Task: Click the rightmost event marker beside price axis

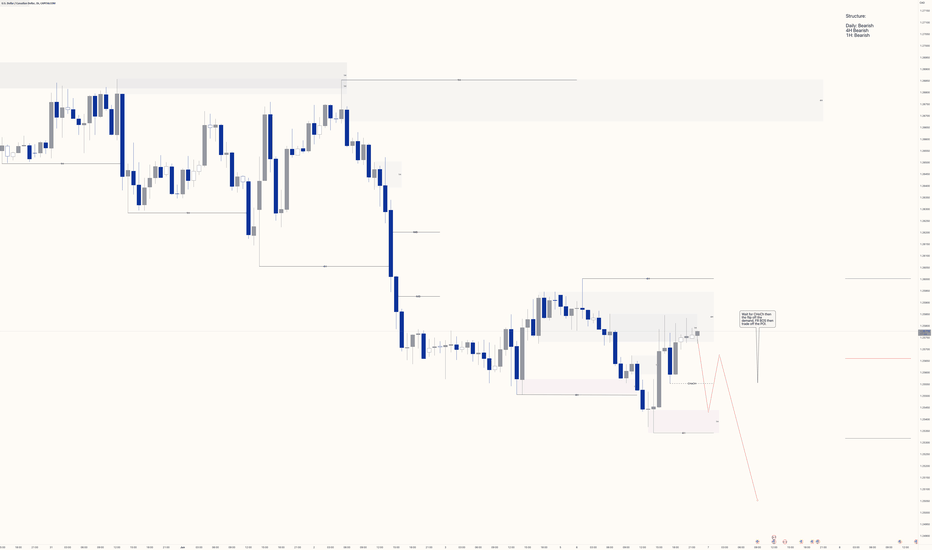Action: click(x=916, y=542)
